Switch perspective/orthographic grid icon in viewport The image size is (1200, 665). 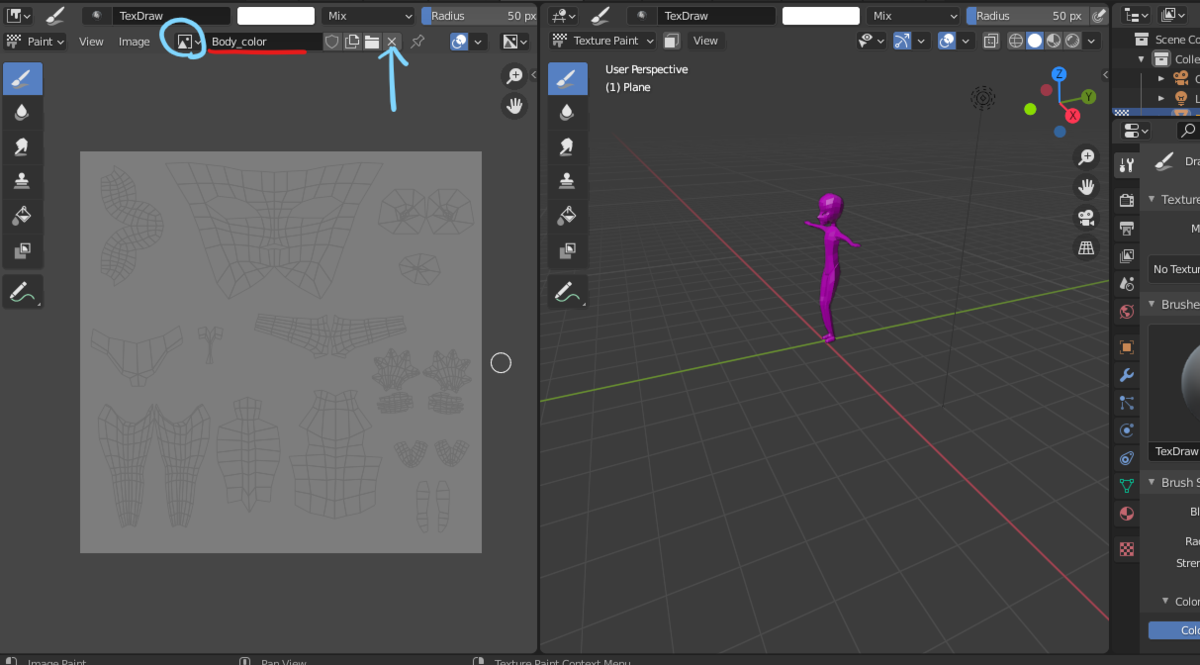[1086, 247]
